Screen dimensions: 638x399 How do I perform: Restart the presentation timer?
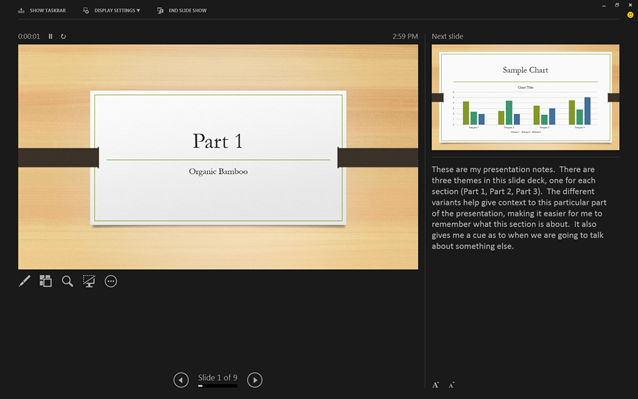tap(63, 36)
